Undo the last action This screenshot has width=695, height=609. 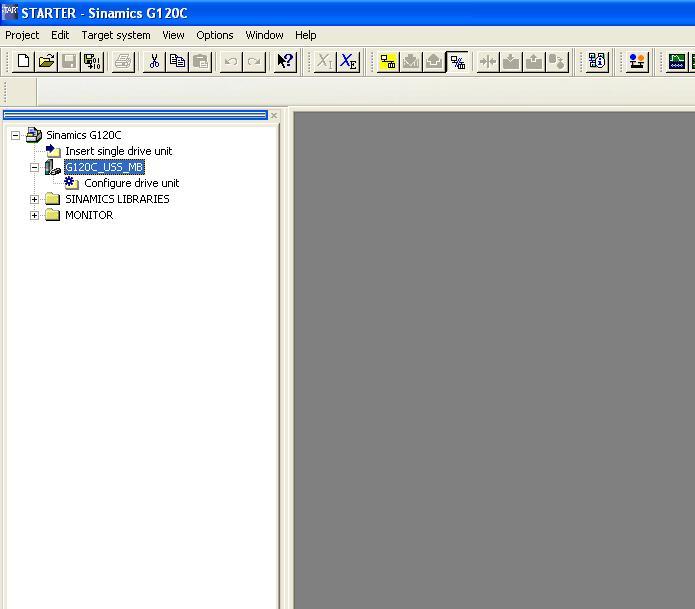[231, 61]
